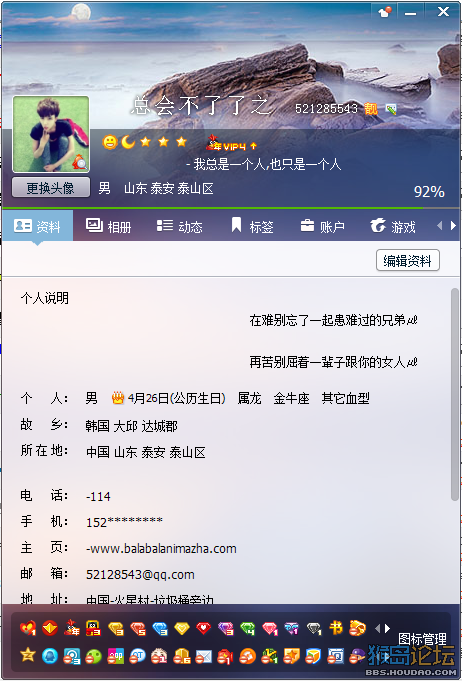Click the skin changer icon in title bar
The width and height of the screenshot is (462, 681).
tap(385, 12)
